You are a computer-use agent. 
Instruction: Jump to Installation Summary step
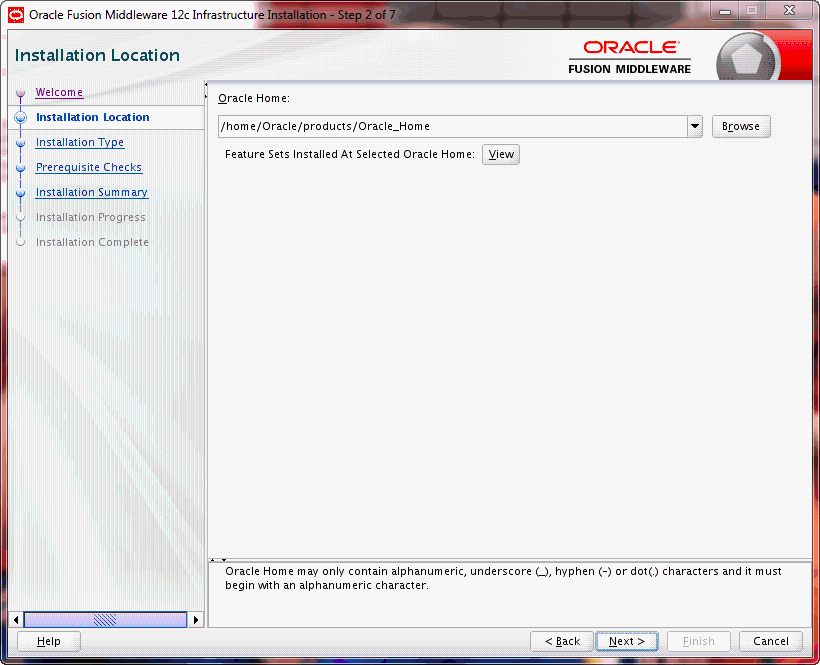click(x=92, y=192)
